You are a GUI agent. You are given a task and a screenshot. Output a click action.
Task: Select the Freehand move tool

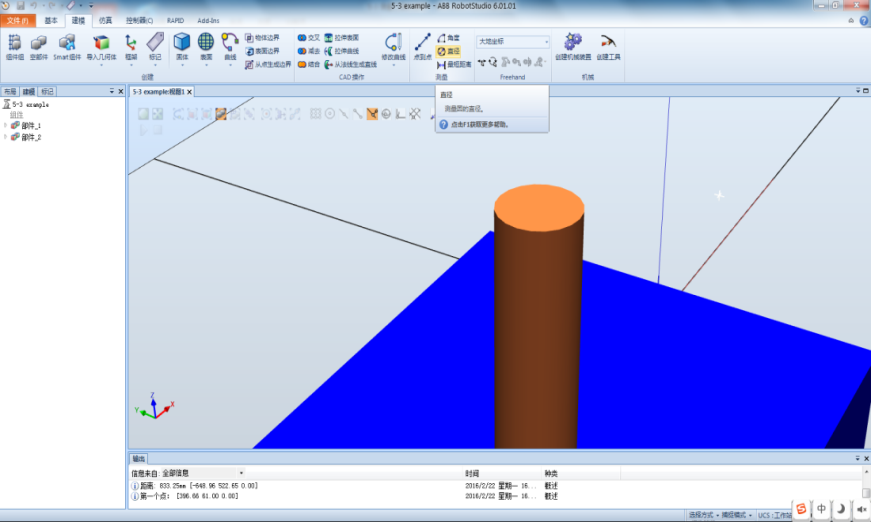[x=482, y=62]
